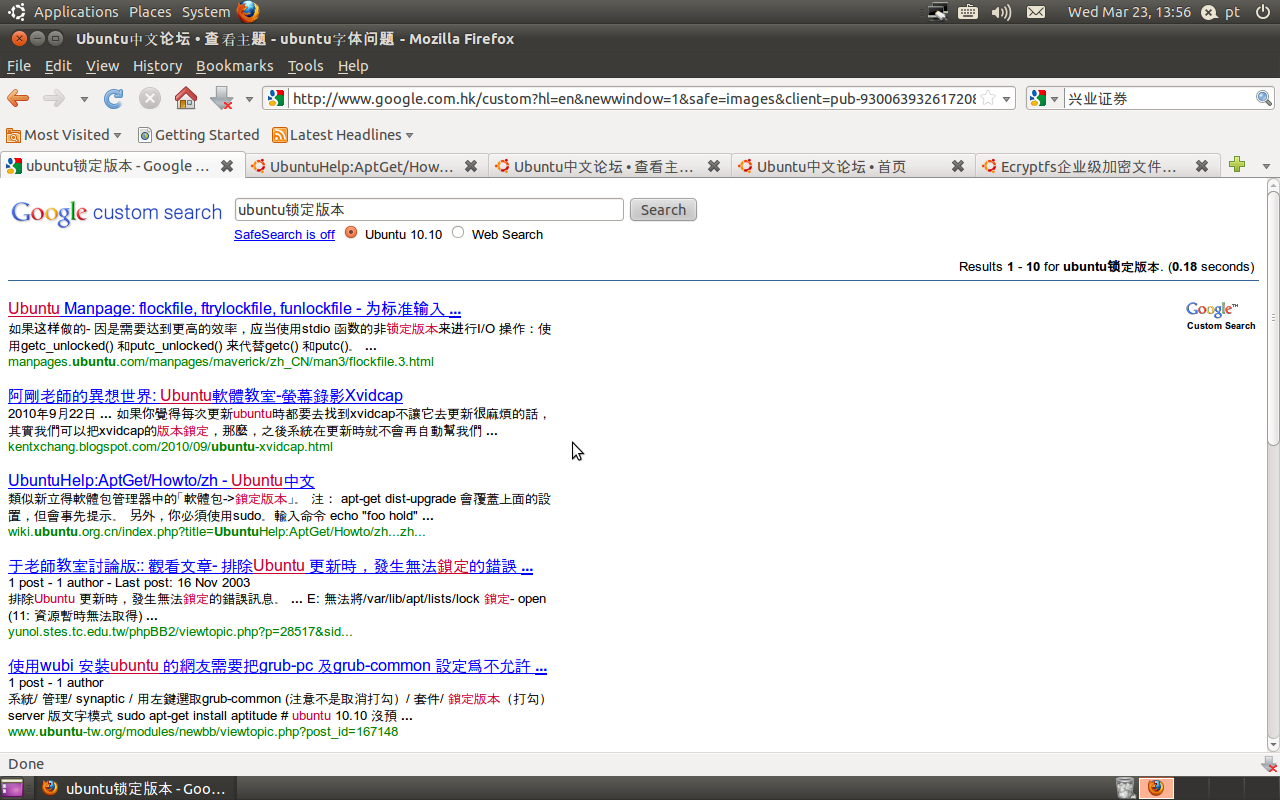Open the Applications panel menu

point(76,12)
